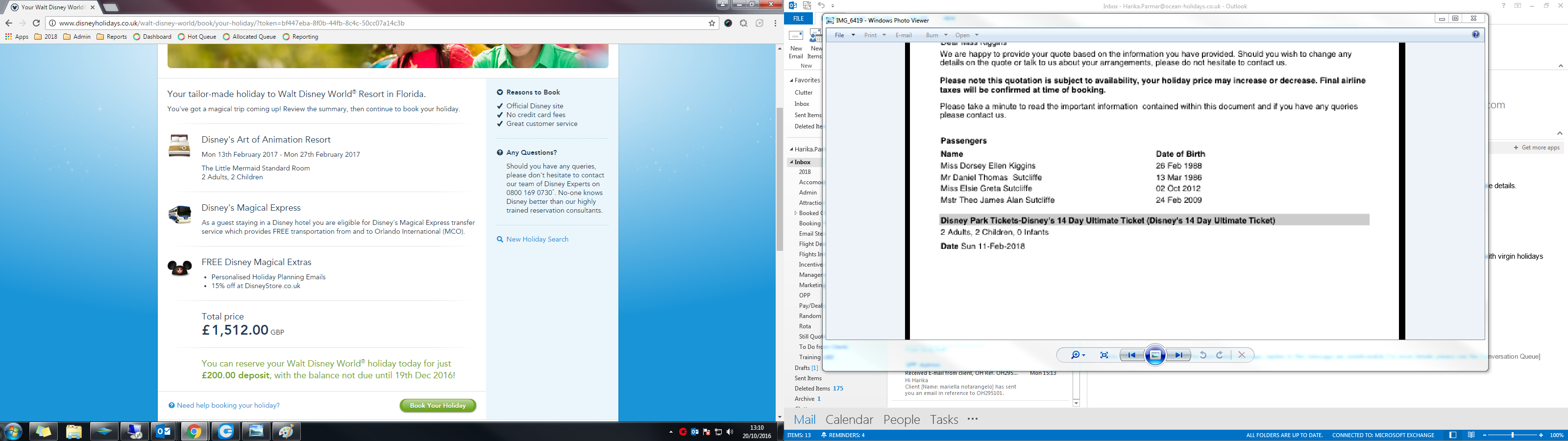The height and width of the screenshot is (441, 1568).
Task: Open the Rota folder in Outlook
Action: (x=805, y=326)
